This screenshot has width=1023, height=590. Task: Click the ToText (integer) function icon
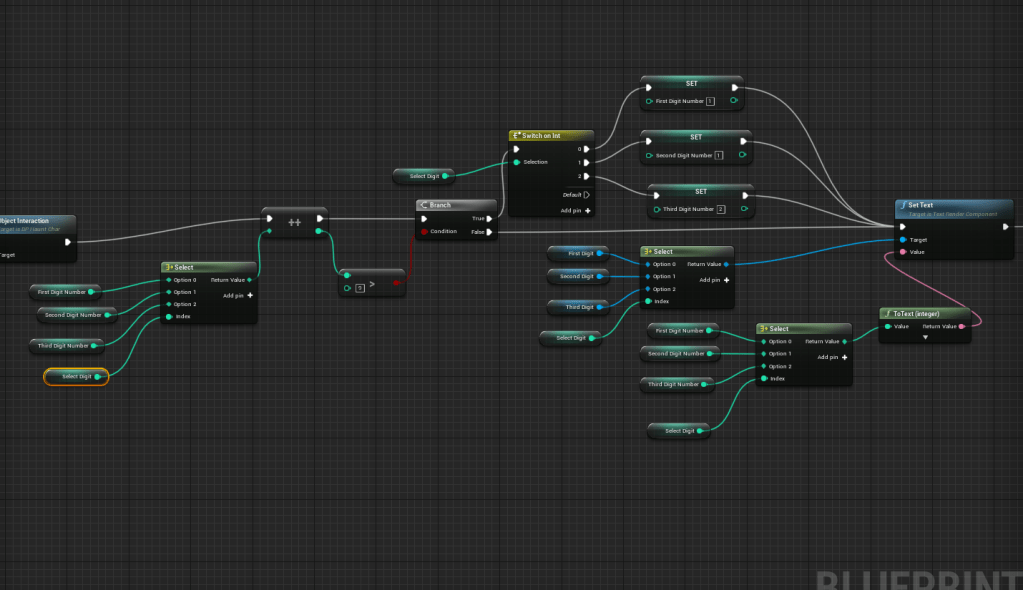pos(886,313)
